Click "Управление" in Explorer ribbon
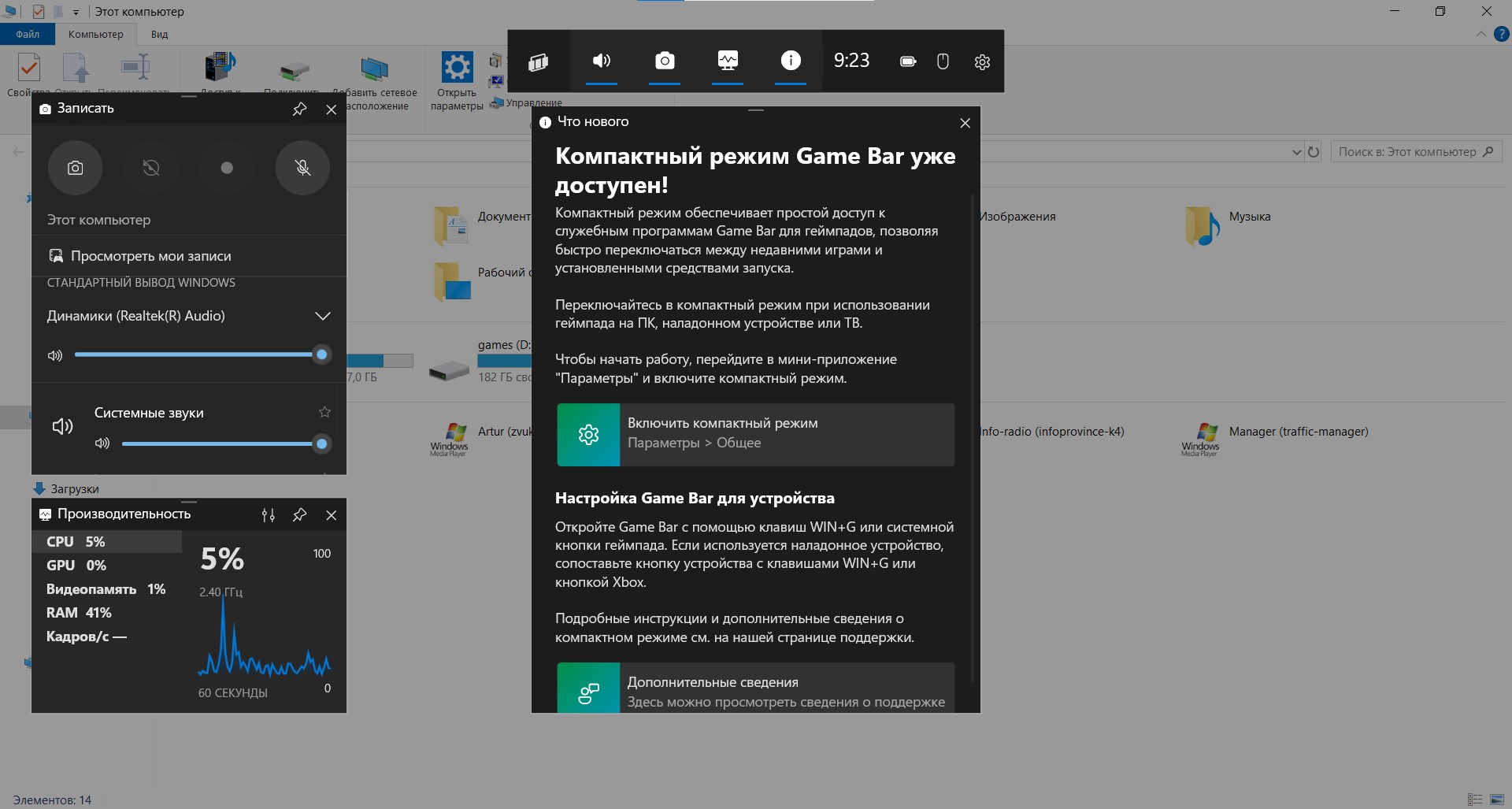This screenshot has height=809, width=1512. click(526, 103)
